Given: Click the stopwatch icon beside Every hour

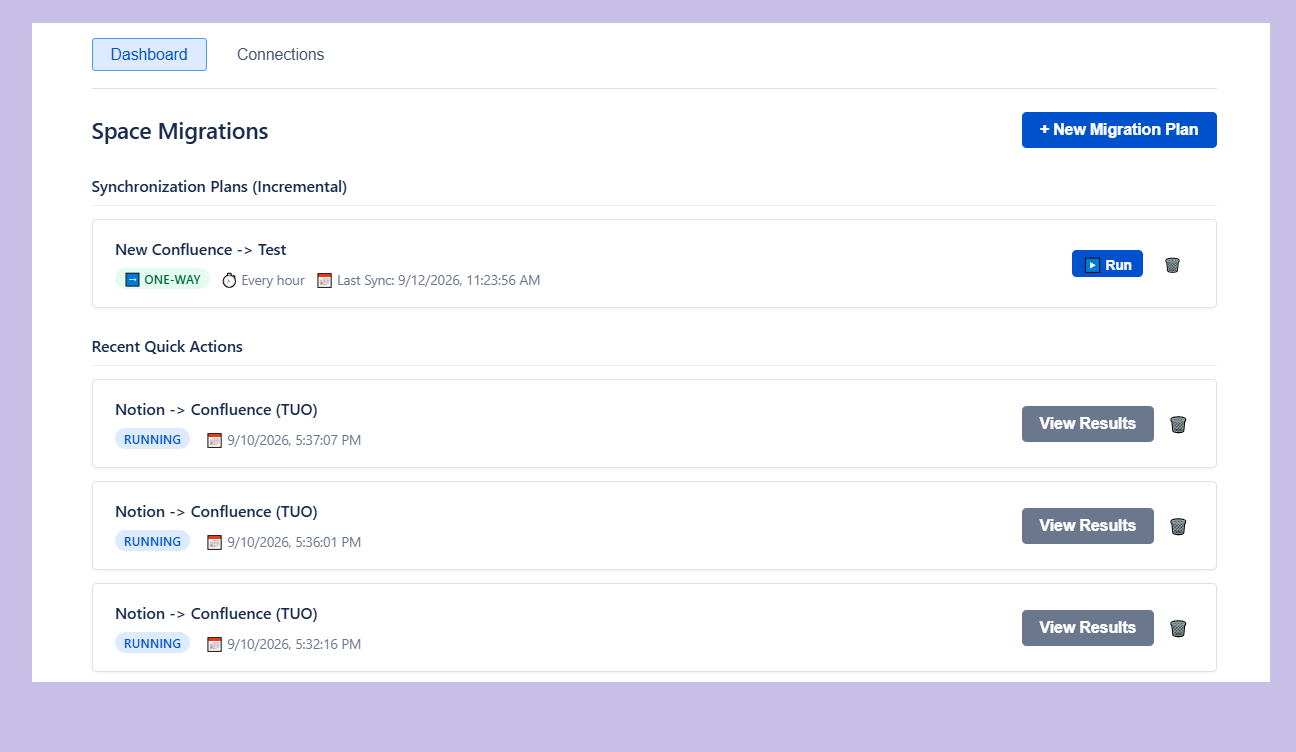Looking at the screenshot, I should pos(229,280).
